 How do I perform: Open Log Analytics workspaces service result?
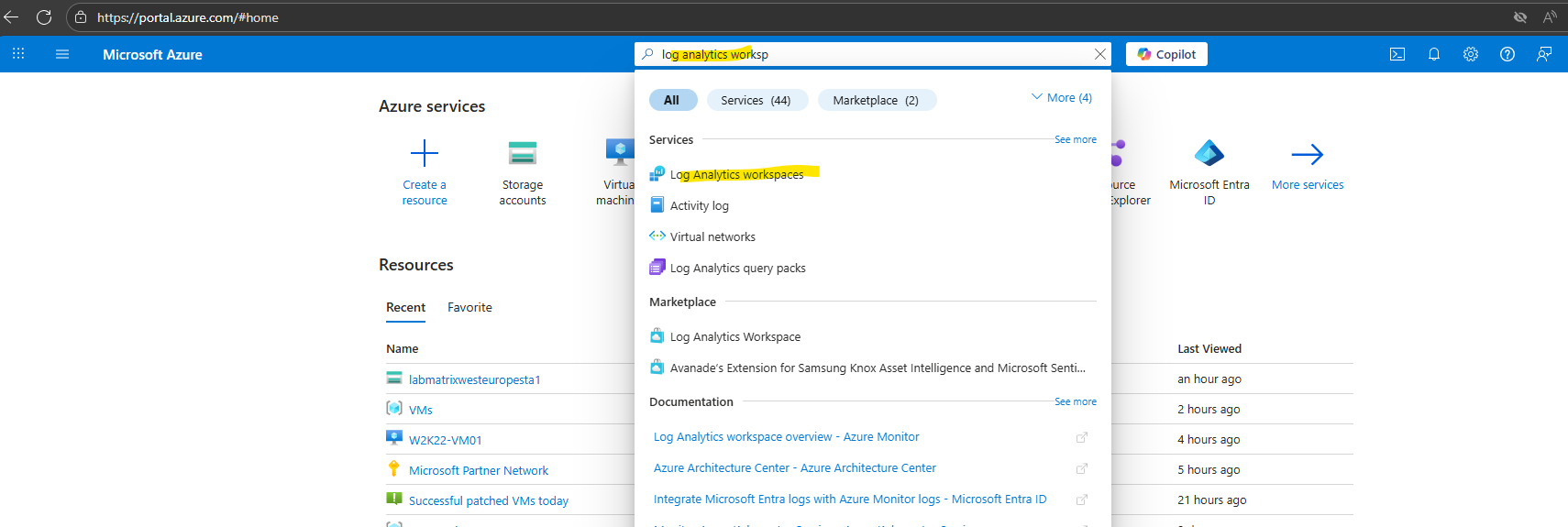(737, 174)
